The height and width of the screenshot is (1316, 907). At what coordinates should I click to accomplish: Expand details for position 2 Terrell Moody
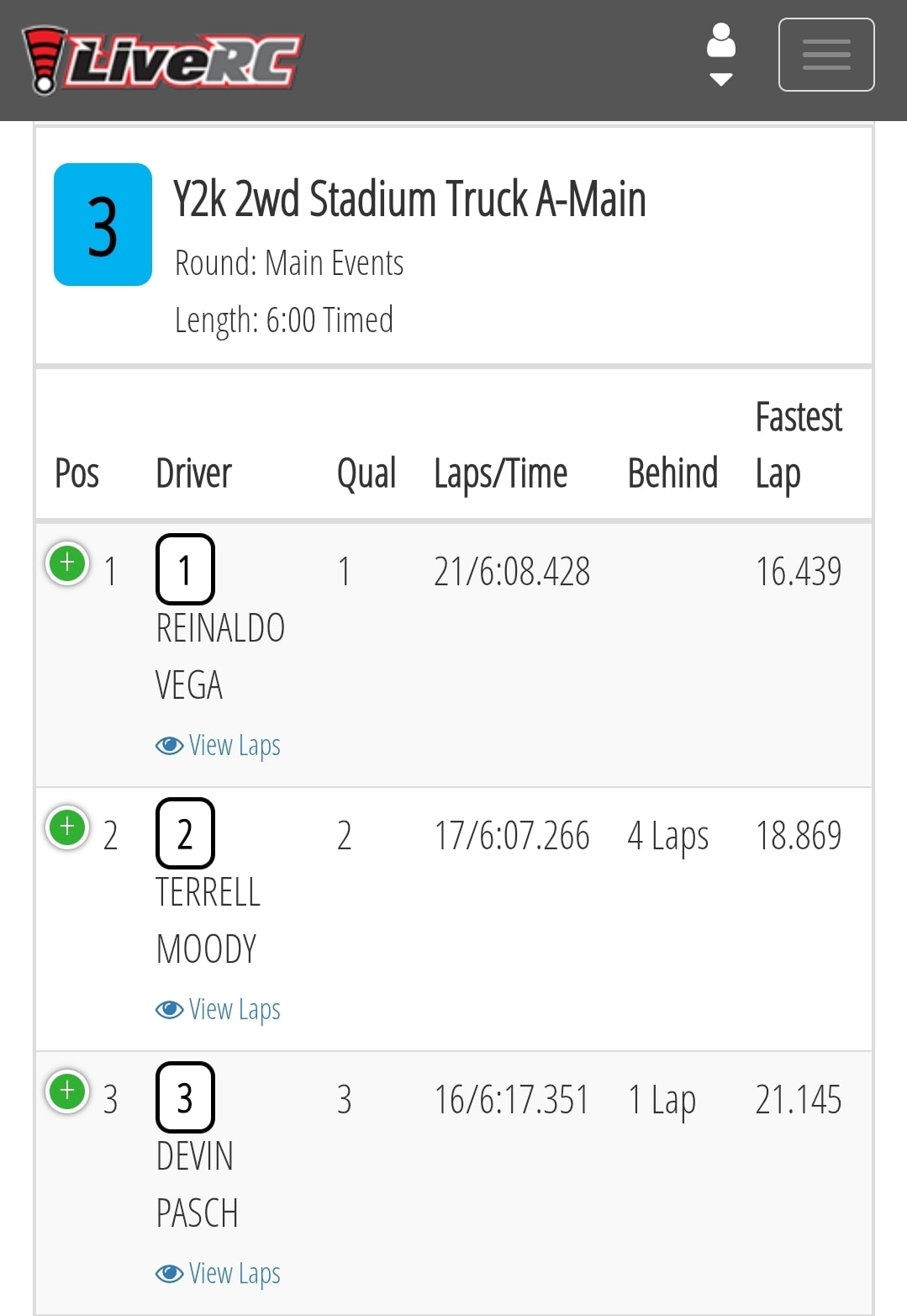[68, 827]
